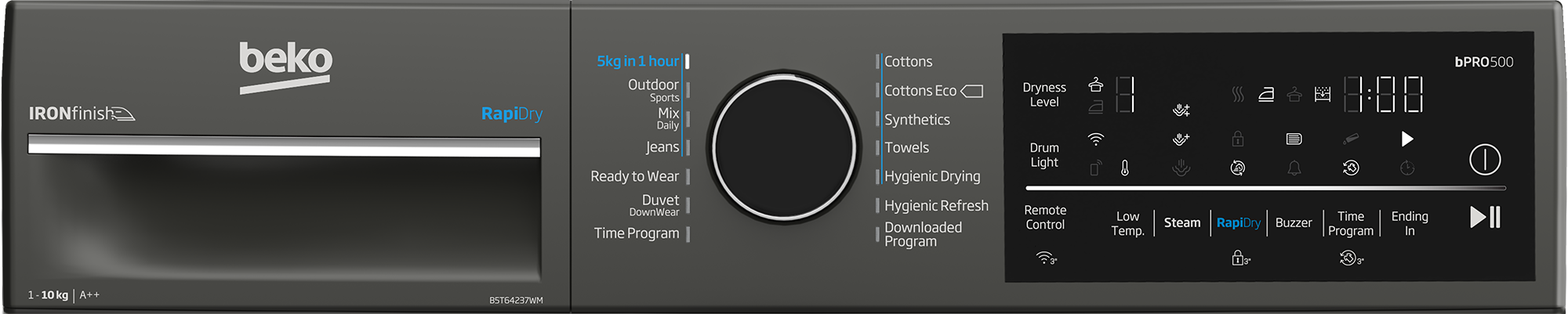The height and width of the screenshot is (314, 1568).
Task: Select the Synthetics program
Action: 916,120
